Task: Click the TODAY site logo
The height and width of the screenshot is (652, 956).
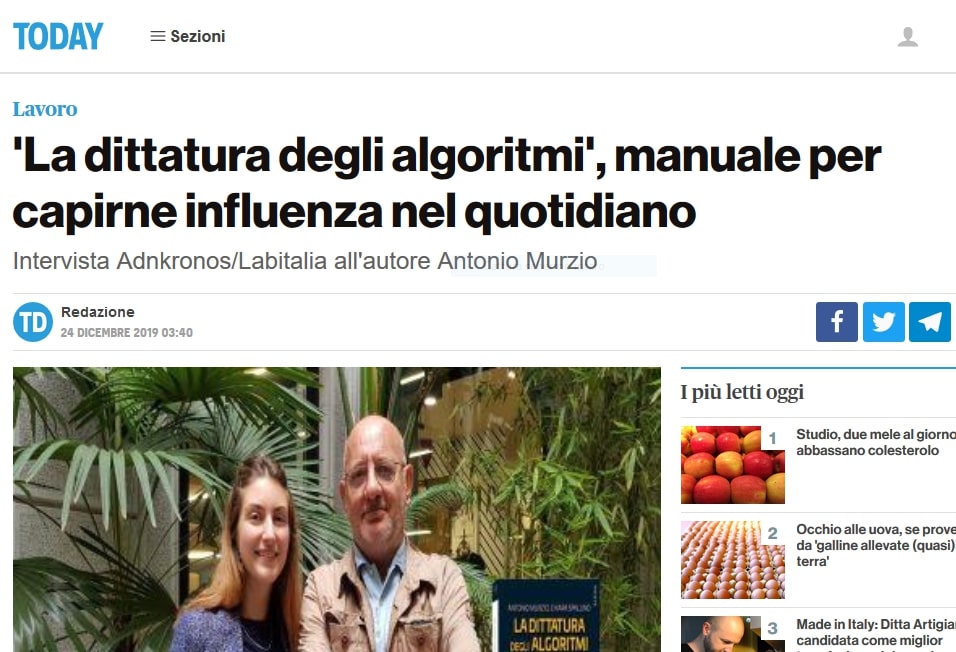Action: [58, 36]
